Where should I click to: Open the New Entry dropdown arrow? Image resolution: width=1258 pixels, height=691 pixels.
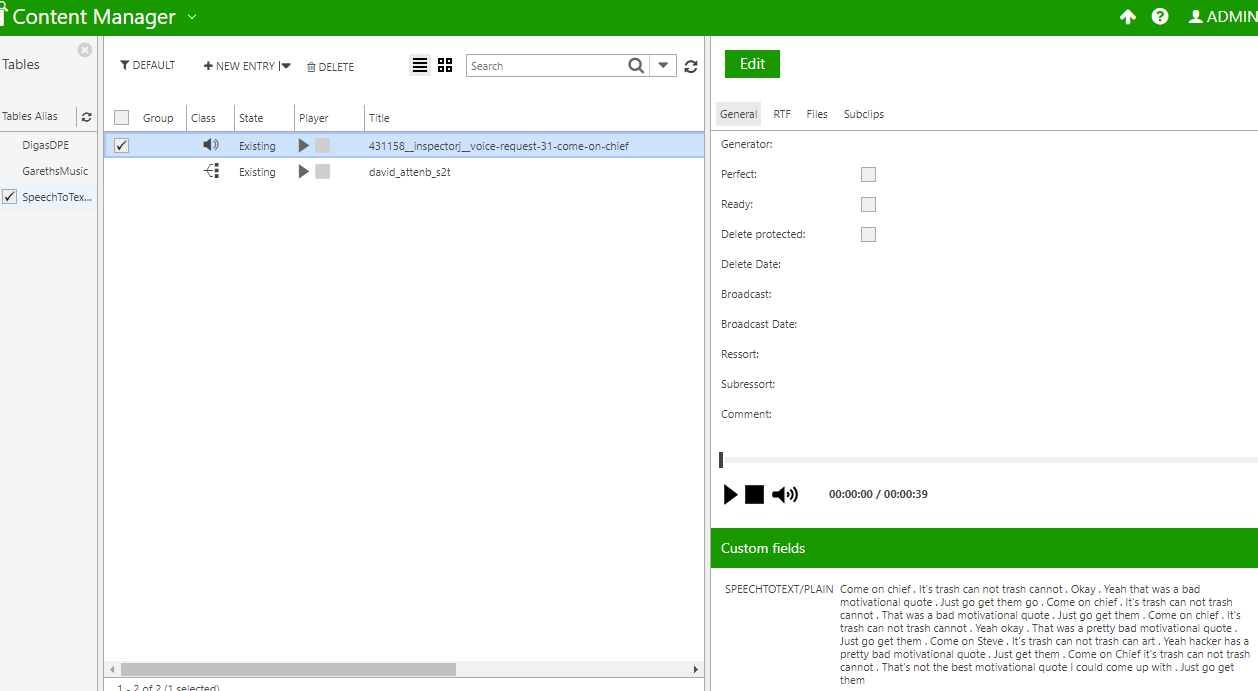(x=285, y=66)
